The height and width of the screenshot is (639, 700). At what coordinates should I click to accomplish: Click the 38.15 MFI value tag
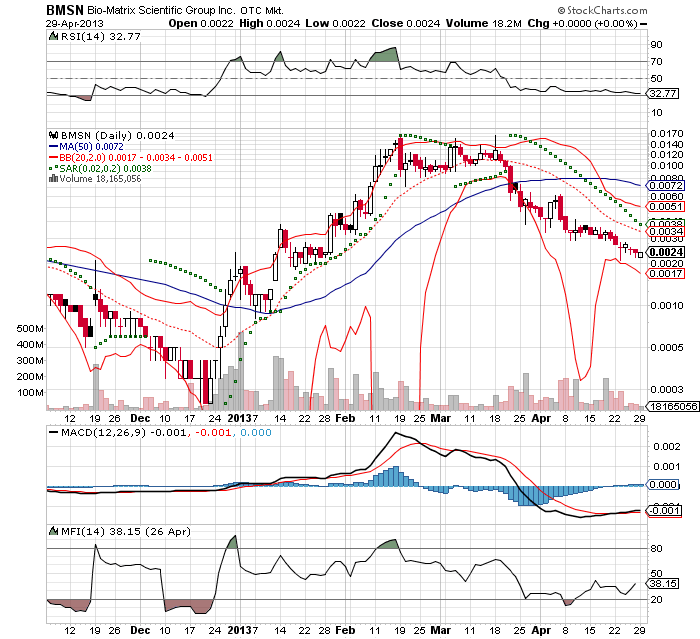pos(663,584)
